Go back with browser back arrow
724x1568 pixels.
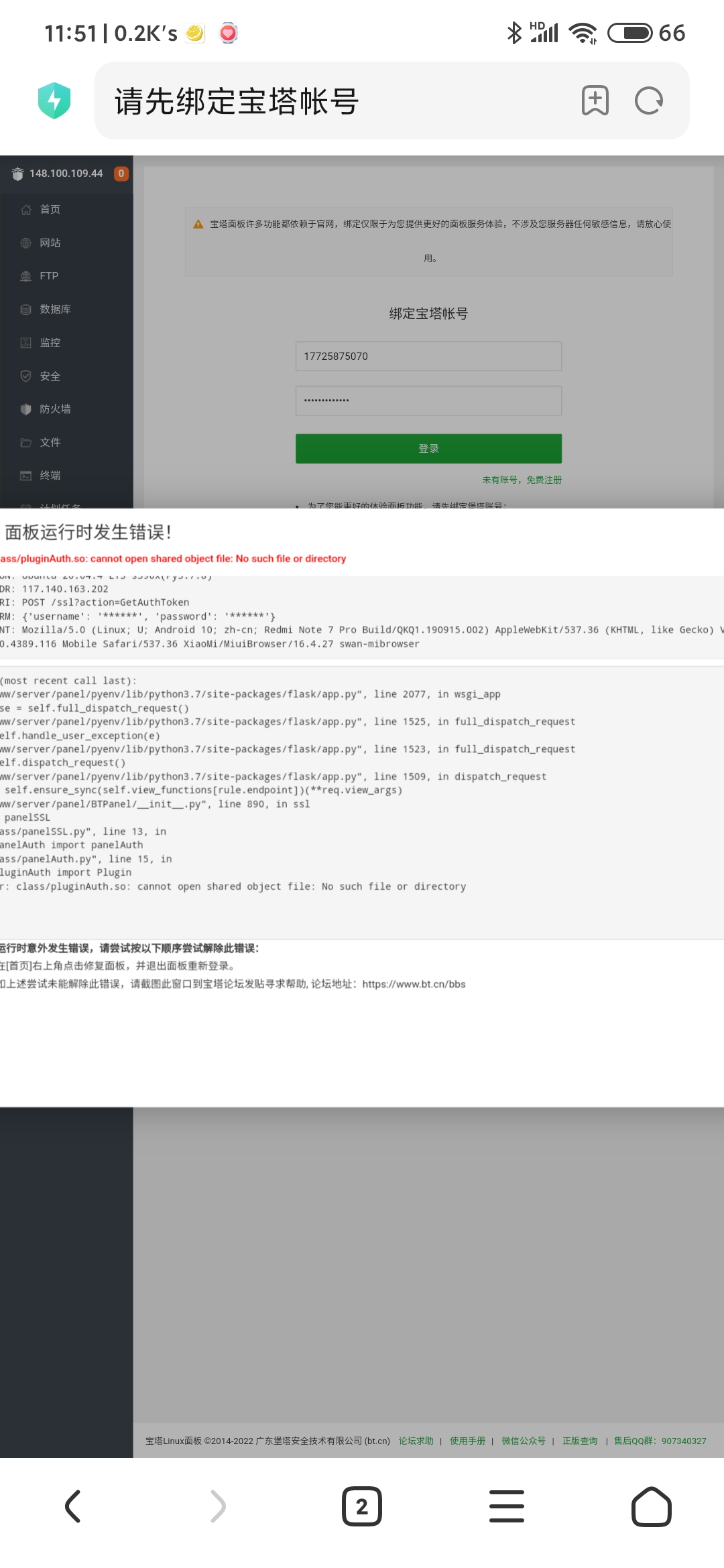[x=73, y=1506]
